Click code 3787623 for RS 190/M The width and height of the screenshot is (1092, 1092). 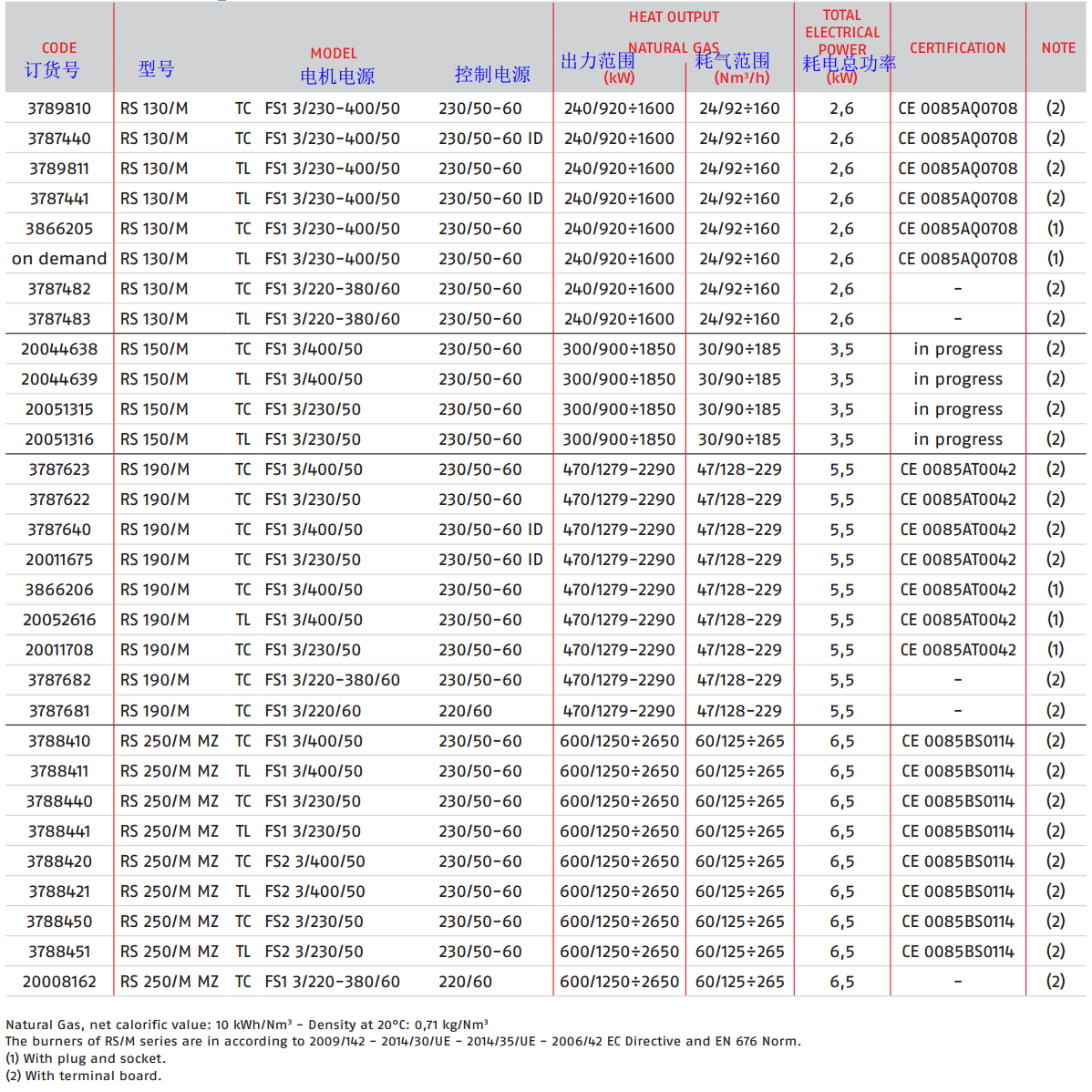pyautogui.click(x=59, y=469)
